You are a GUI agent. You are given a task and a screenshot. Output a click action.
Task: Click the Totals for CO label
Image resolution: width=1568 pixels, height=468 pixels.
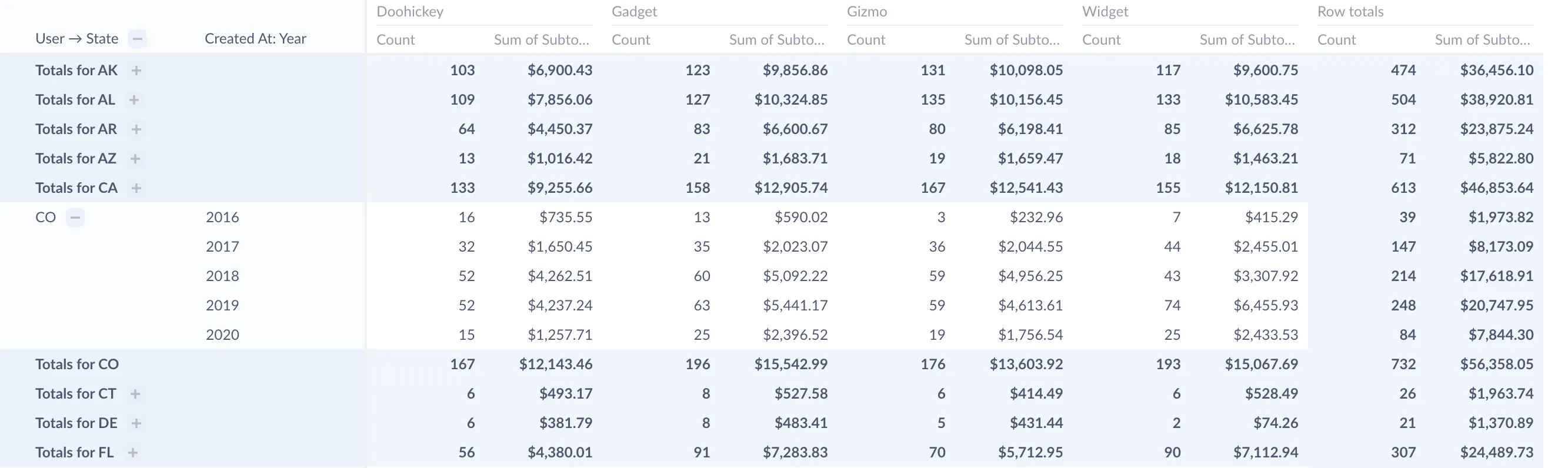point(77,365)
